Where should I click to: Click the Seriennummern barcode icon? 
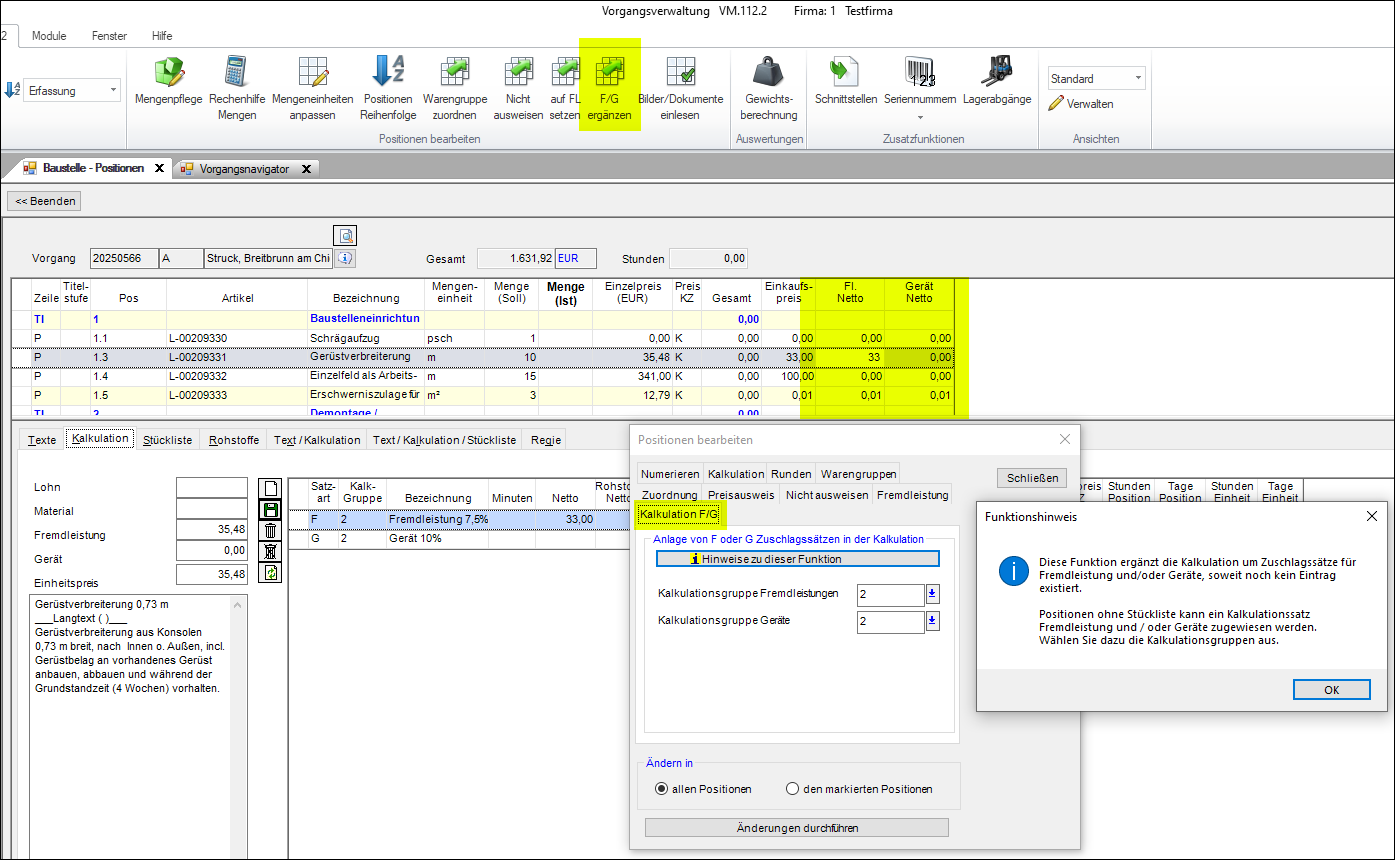coord(919,73)
